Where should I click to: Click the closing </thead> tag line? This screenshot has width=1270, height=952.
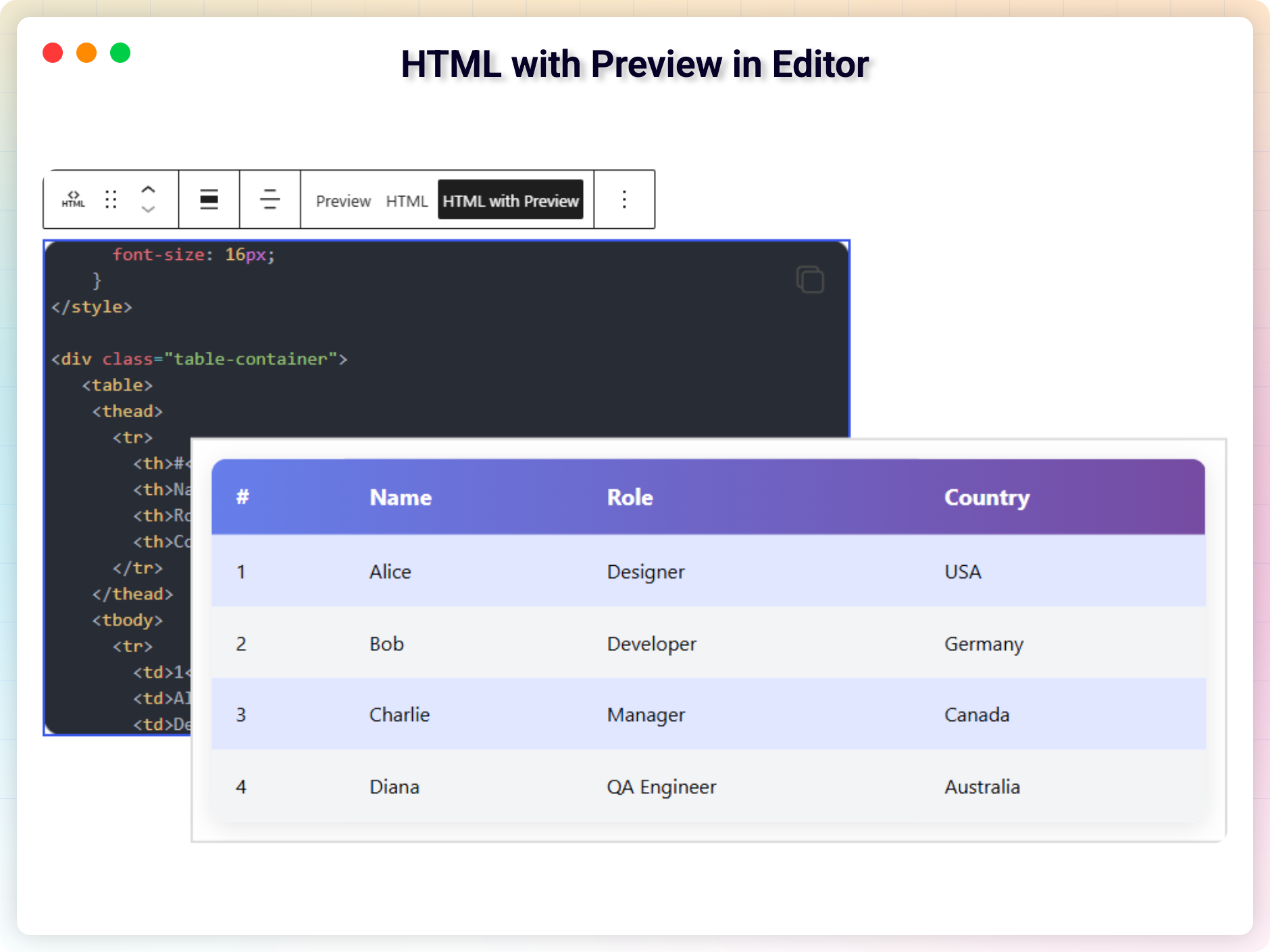[x=133, y=593]
